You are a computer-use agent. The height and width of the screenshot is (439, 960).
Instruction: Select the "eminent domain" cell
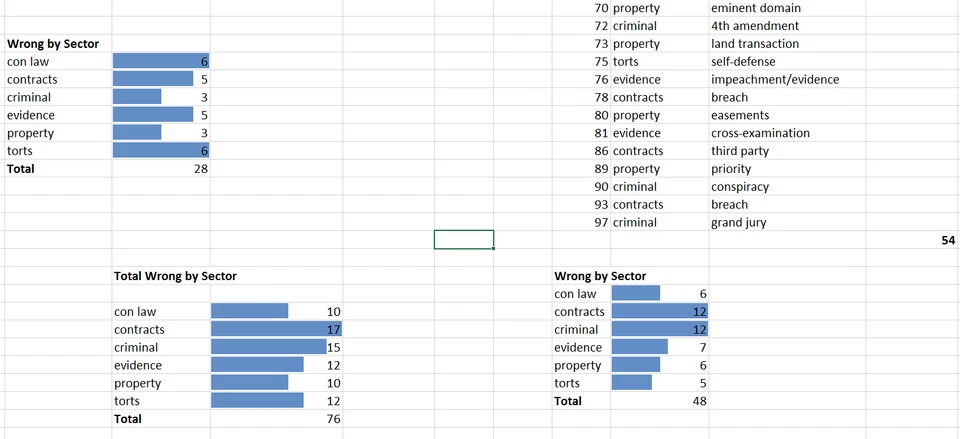(x=755, y=8)
